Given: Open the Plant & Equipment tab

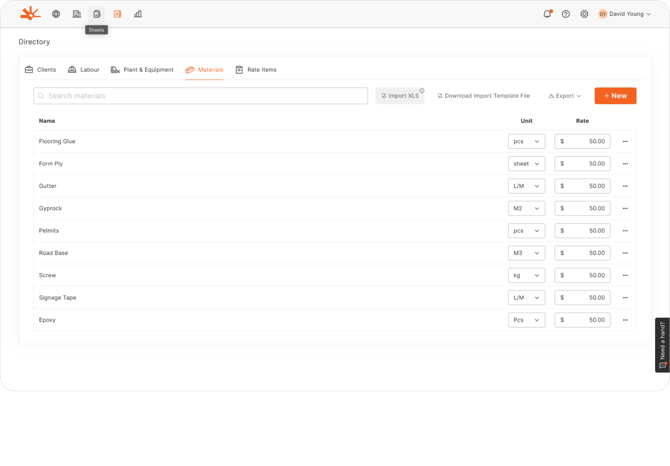Looking at the screenshot, I should (x=142, y=70).
